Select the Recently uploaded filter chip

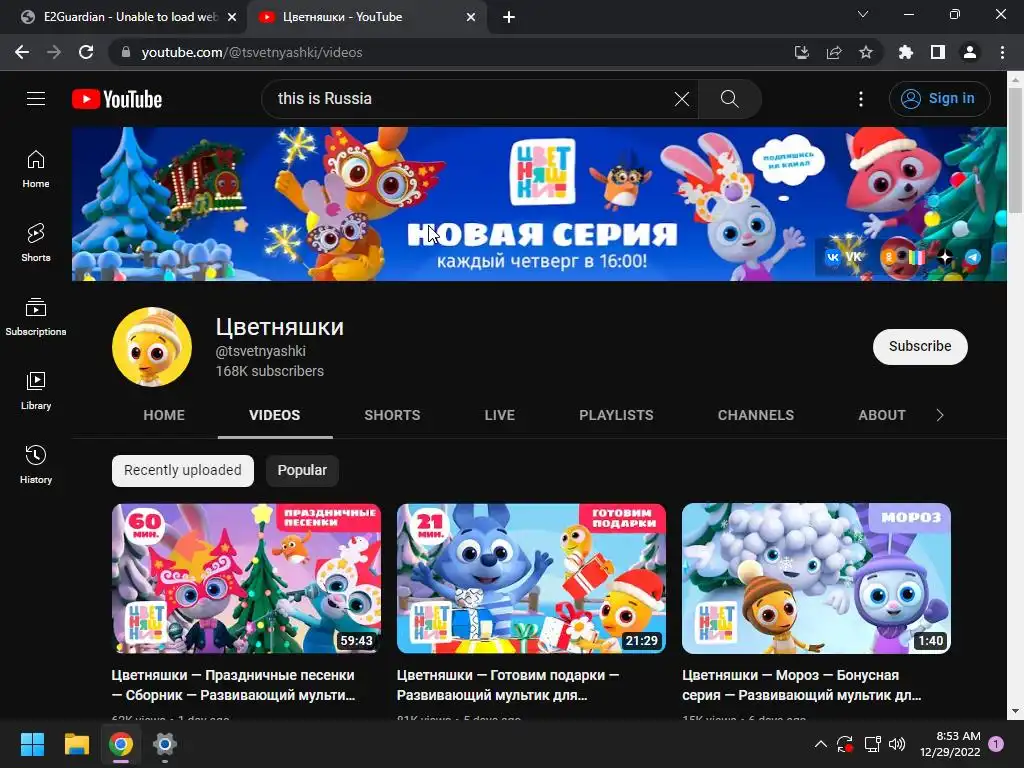183,471
